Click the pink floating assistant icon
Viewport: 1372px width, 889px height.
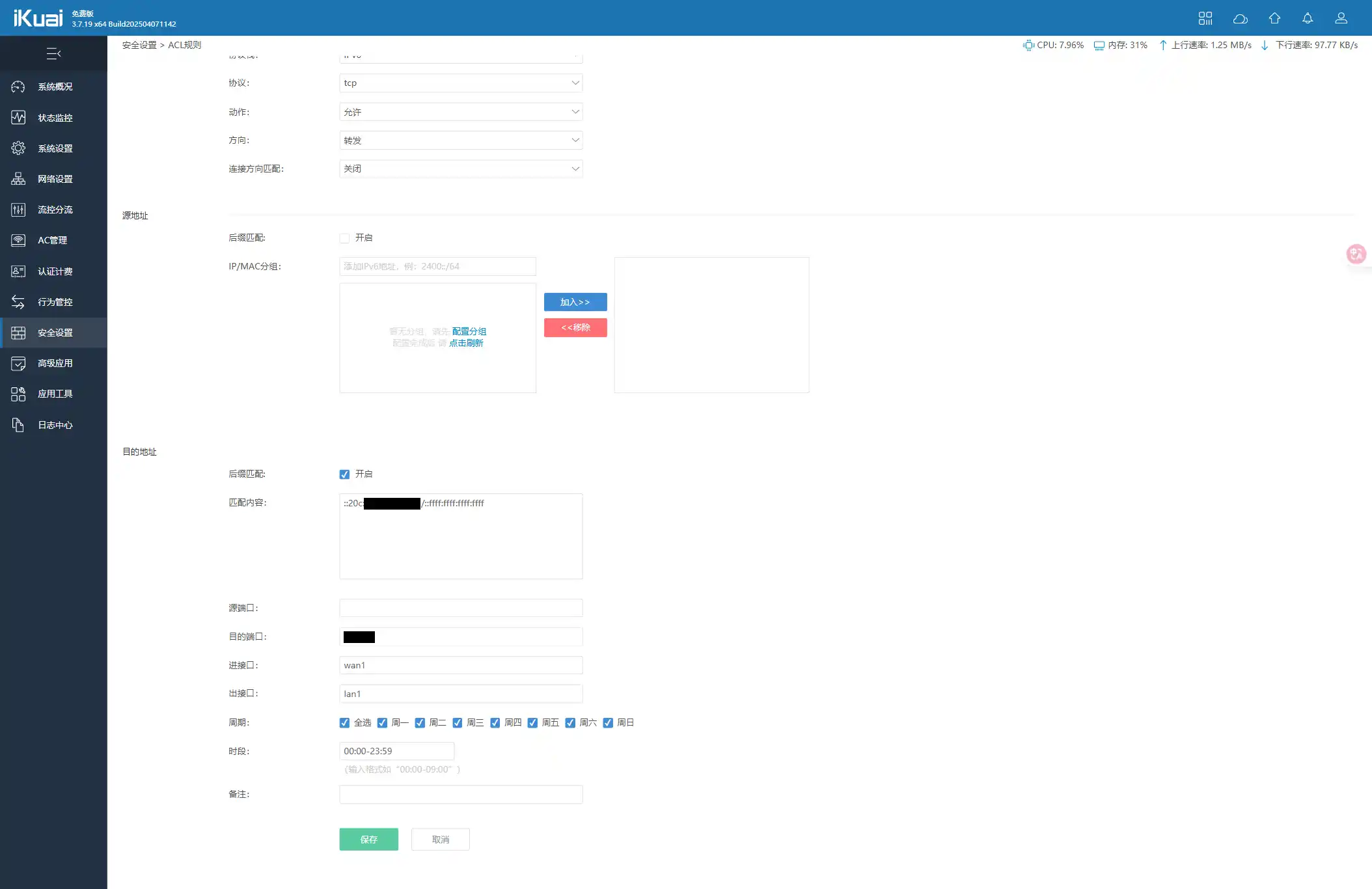pos(1356,254)
